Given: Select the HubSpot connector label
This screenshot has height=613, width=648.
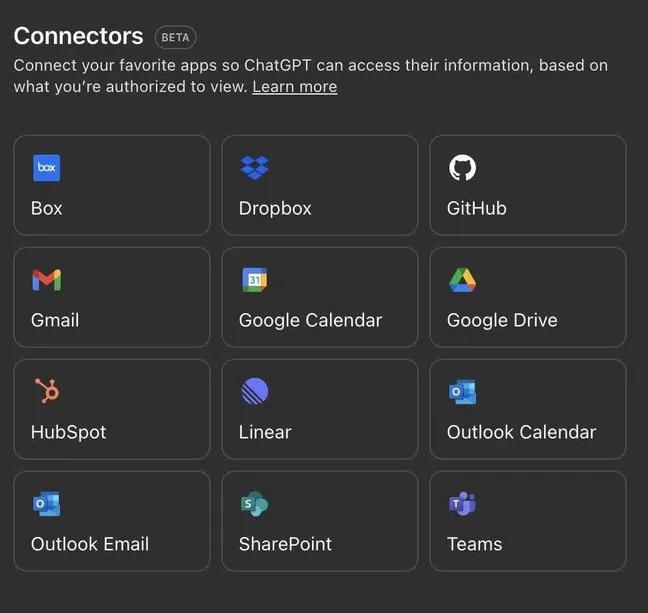Looking at the screenshot, I should (68, 432).
